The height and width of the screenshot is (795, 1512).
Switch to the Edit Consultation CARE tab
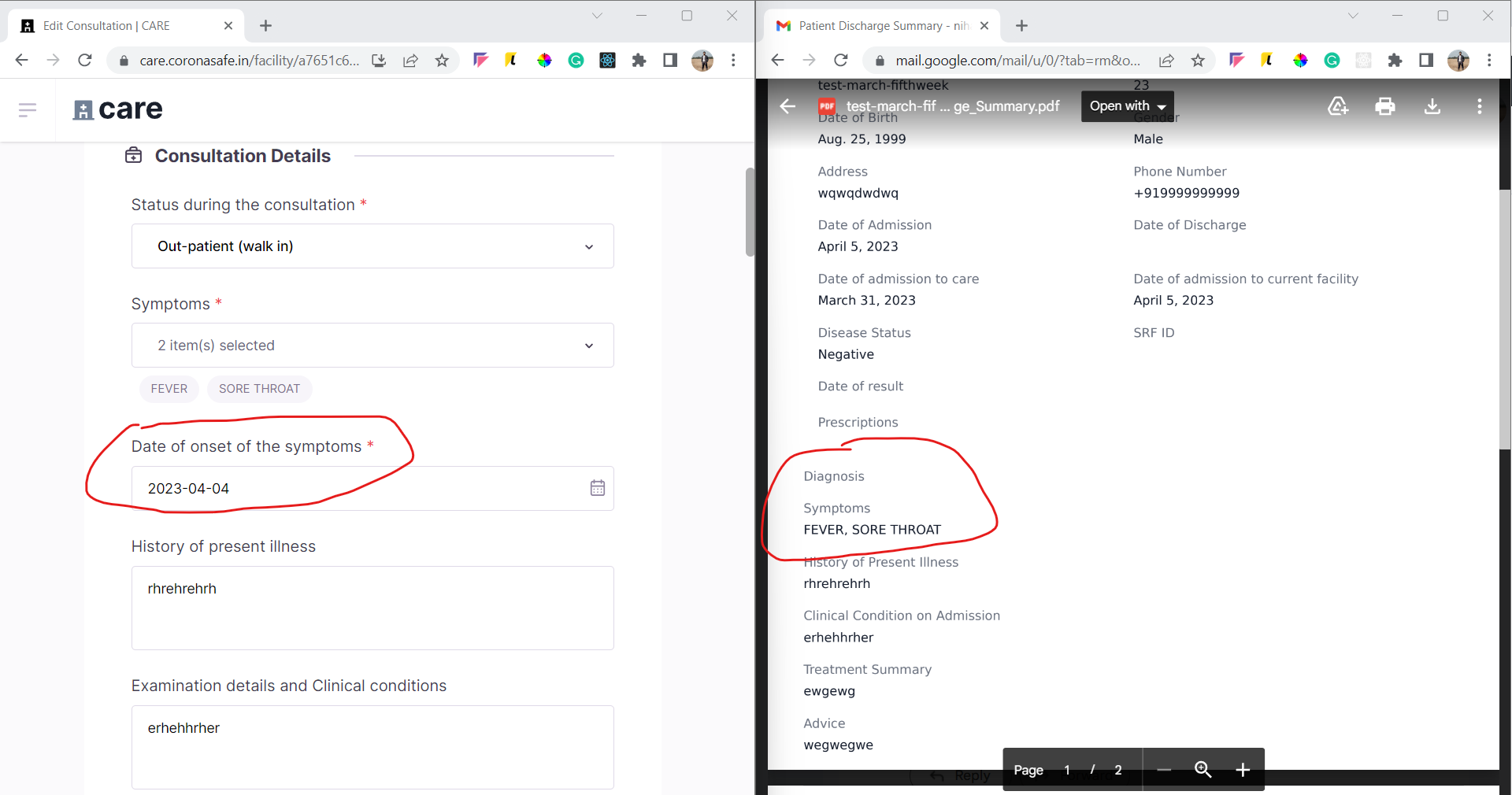point(110,25)
